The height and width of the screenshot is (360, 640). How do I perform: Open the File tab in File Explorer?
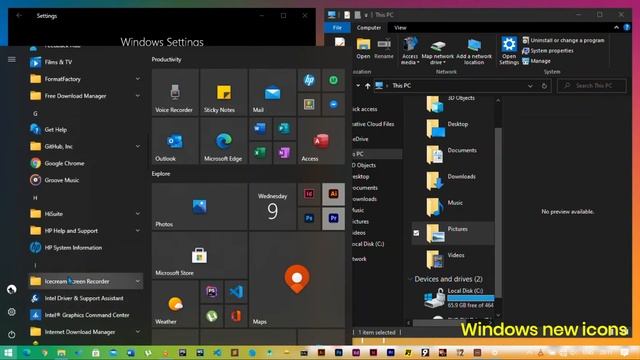[x=337, y=28]
